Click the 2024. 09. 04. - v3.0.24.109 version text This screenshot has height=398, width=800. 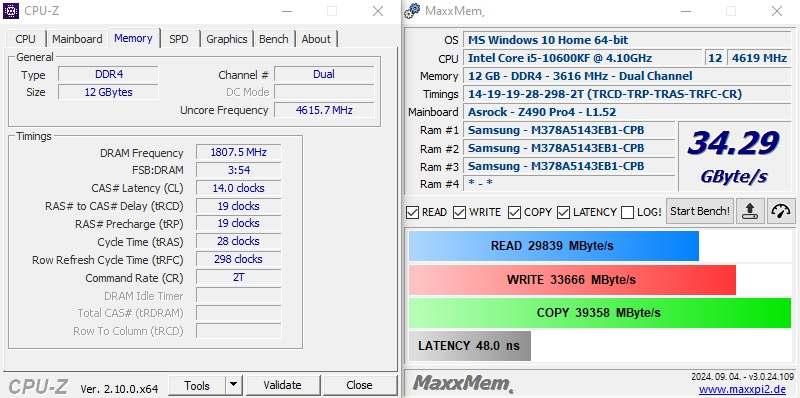pos(742,377)
